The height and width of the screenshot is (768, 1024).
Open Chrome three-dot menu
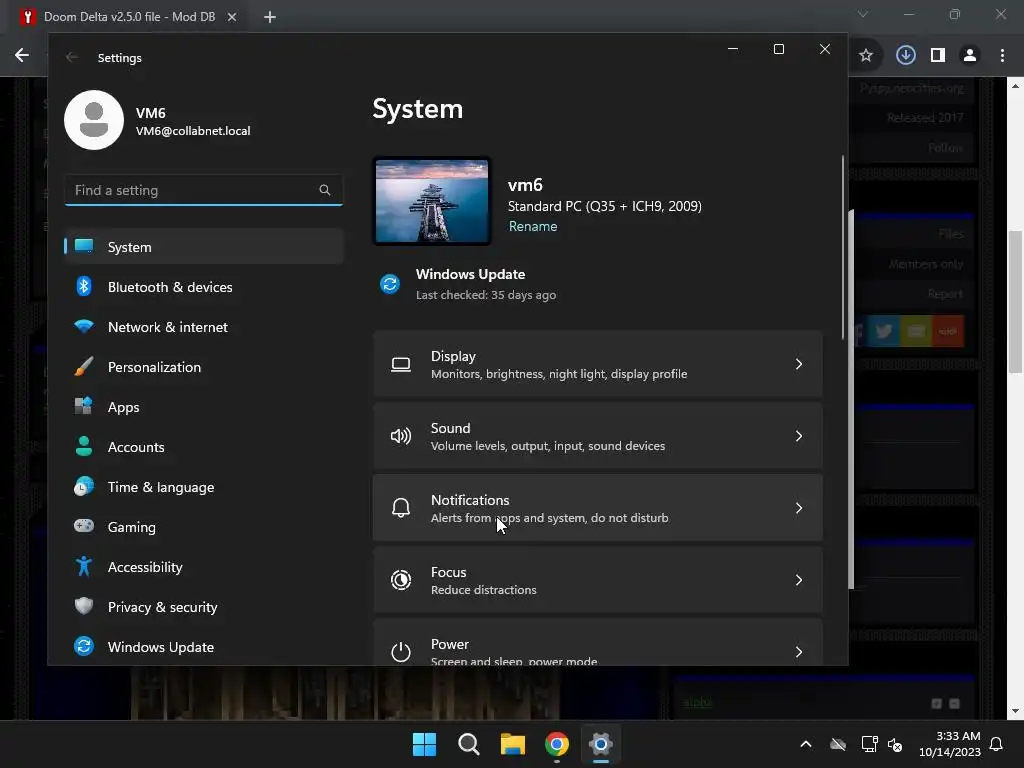[x=1002, y=56]
